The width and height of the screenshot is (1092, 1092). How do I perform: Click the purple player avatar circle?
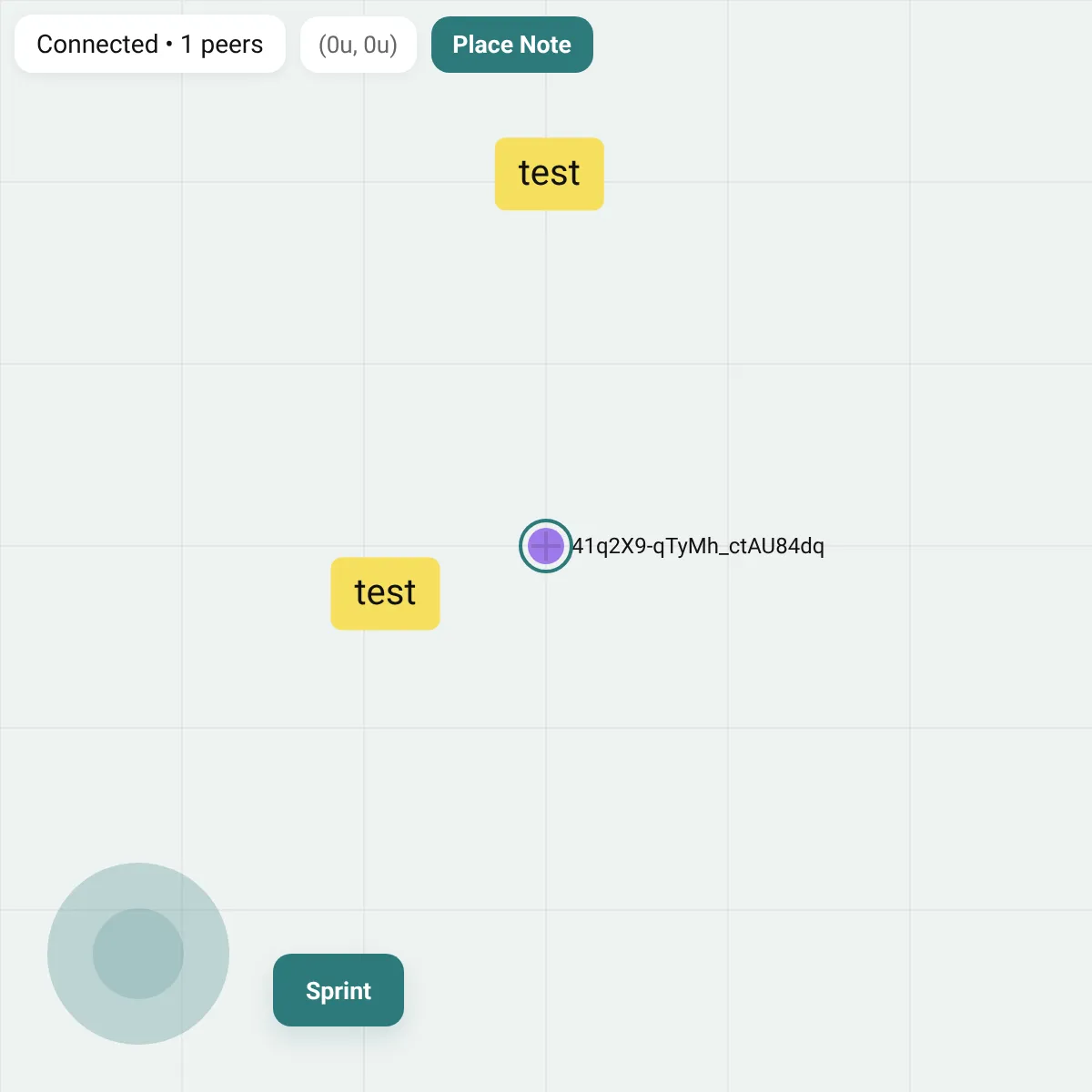546,546
